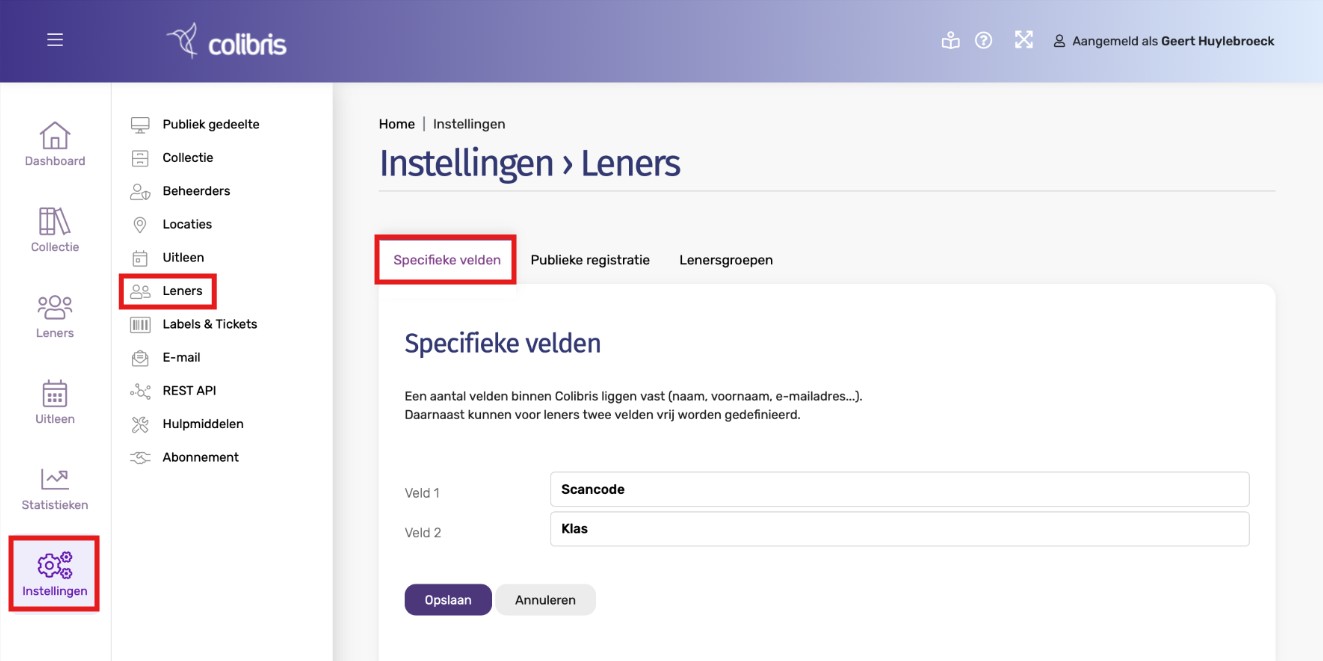Focus the Veld 1 Scancode input field
Screen dimensions: 1323x661
coord(899,489)
